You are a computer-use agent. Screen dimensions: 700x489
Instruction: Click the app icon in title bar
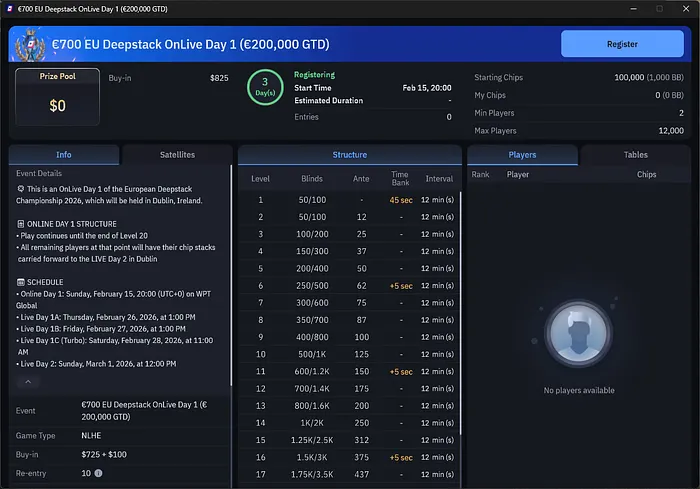[9, 8]
